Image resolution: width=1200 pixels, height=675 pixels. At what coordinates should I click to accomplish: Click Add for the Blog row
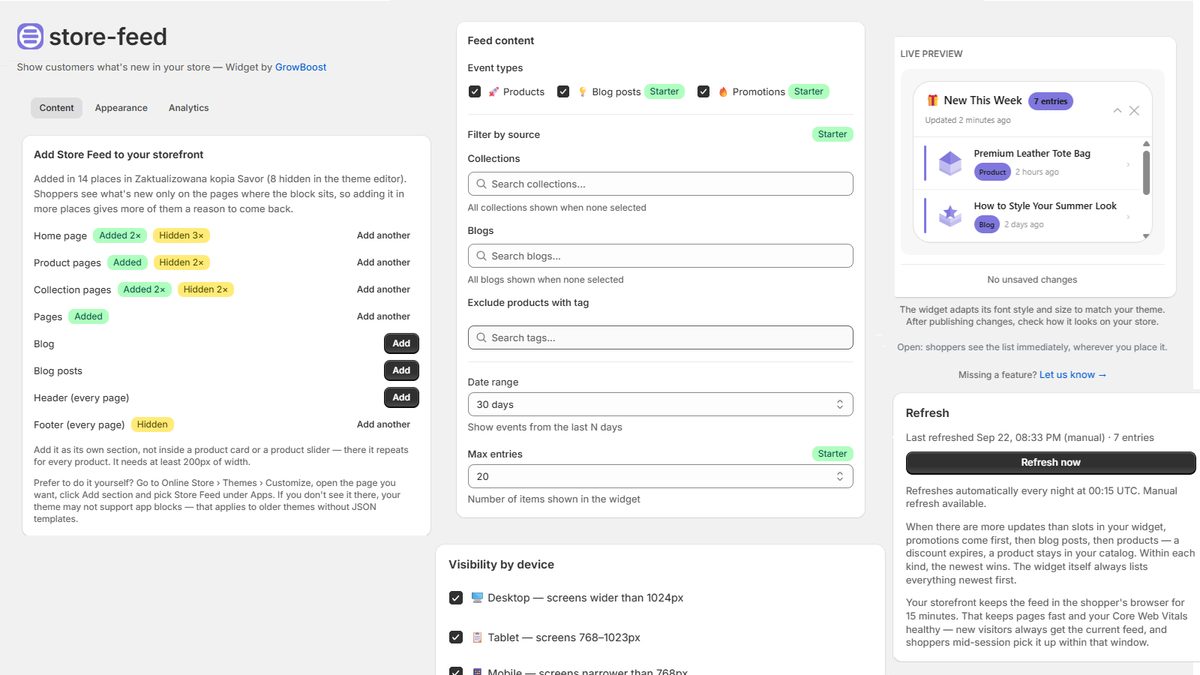click(401, 343)
